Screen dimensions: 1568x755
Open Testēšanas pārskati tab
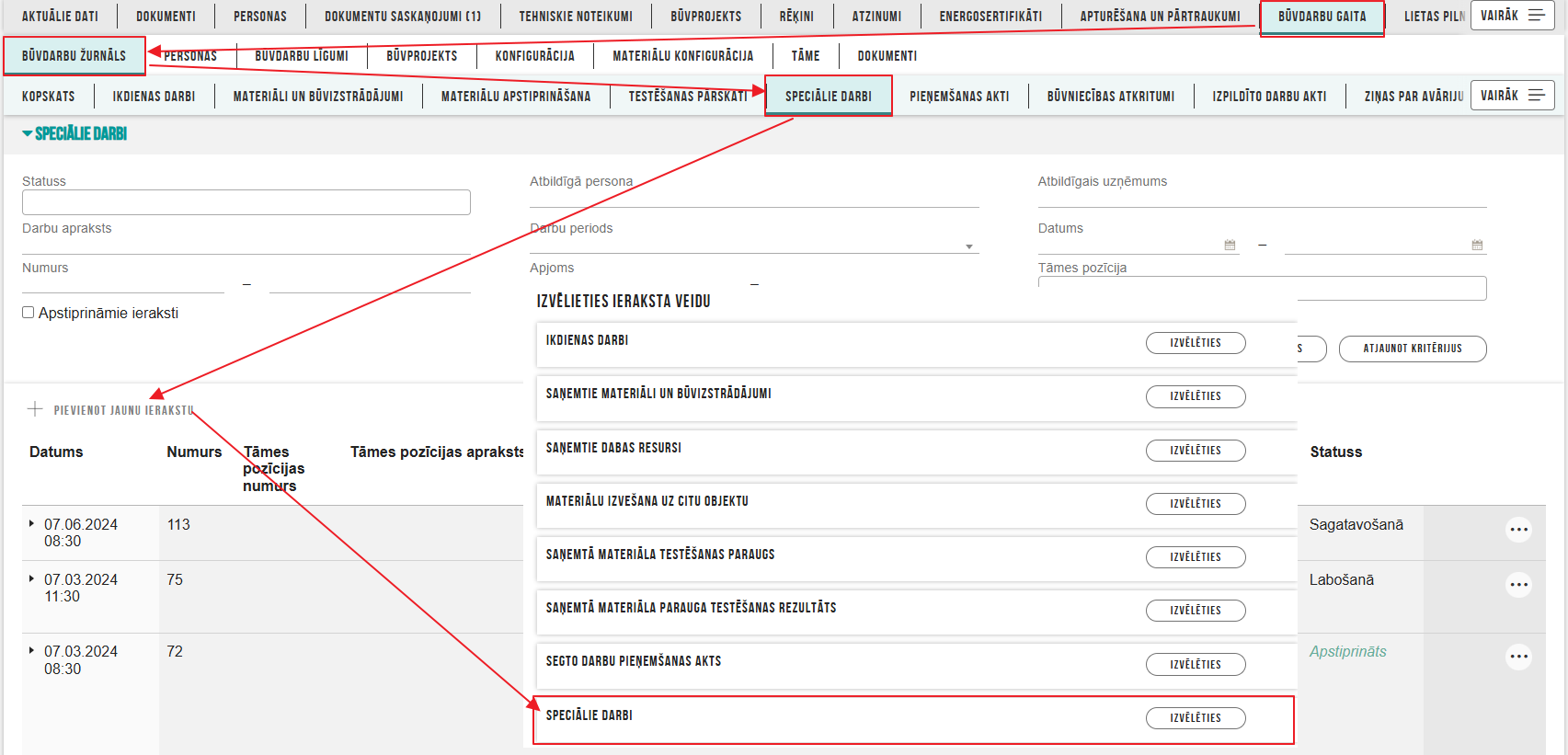click(688, 96)
